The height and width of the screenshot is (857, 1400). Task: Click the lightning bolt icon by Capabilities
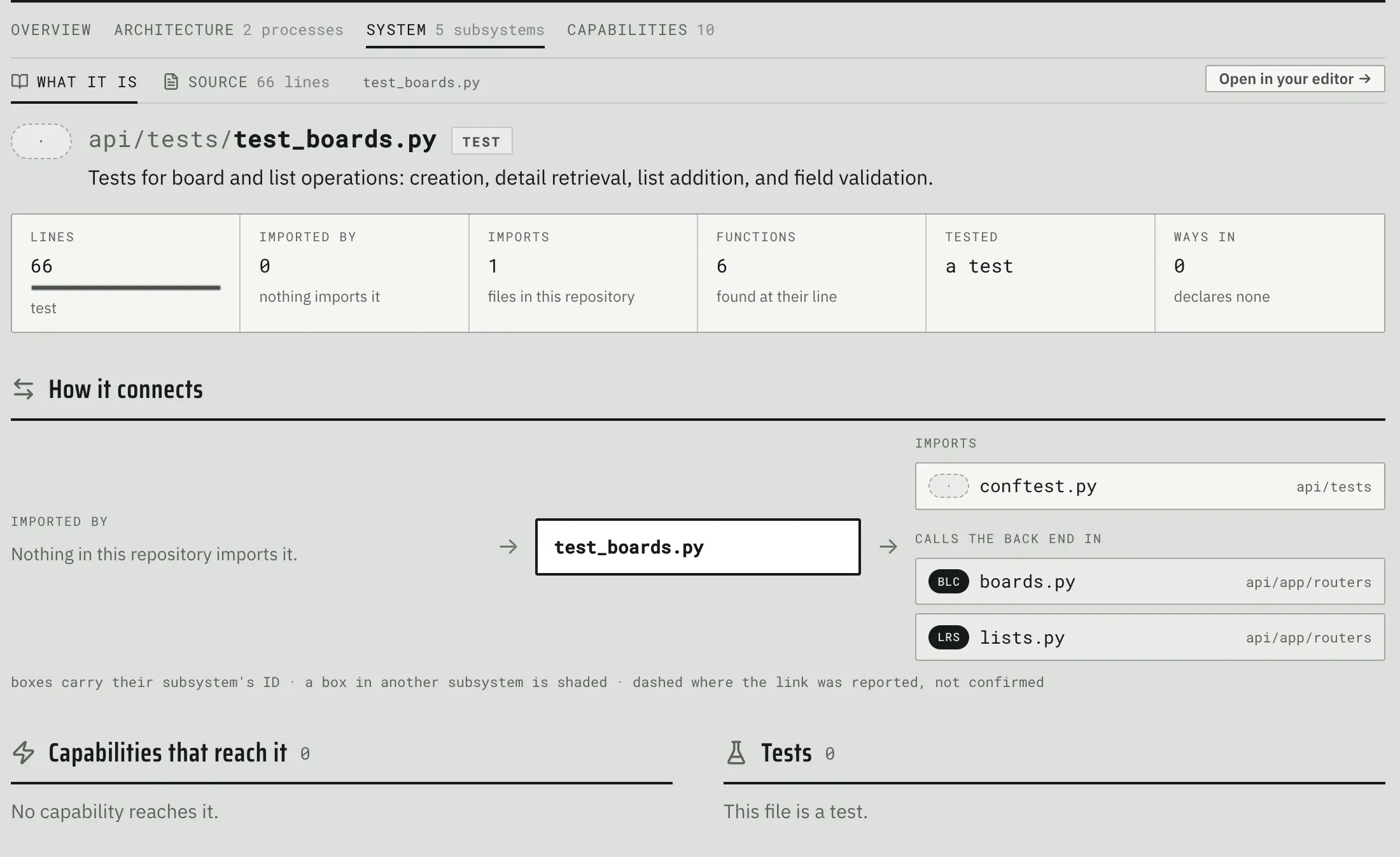(x=24, y=753)
